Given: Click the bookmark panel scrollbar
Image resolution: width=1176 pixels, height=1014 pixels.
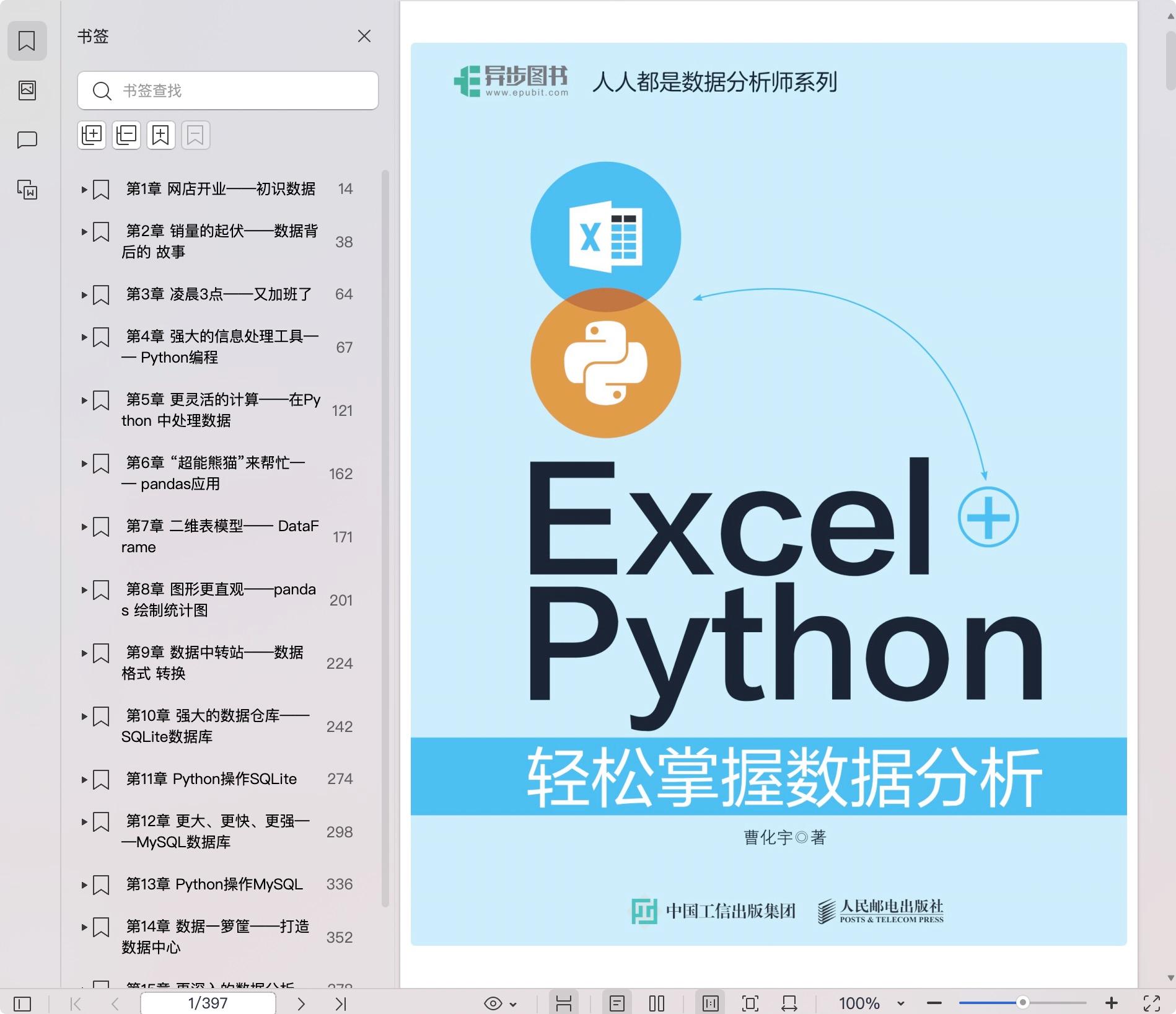Looking at the screenshot, I should click(x=385, y=538).
